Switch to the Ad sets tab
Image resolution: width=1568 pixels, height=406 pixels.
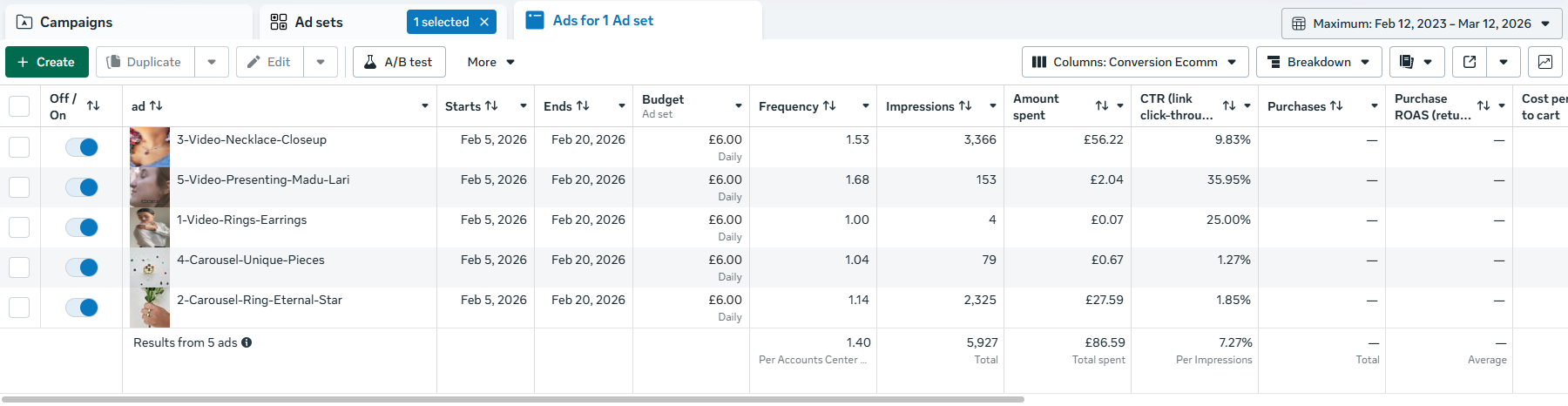pos(319,22)
